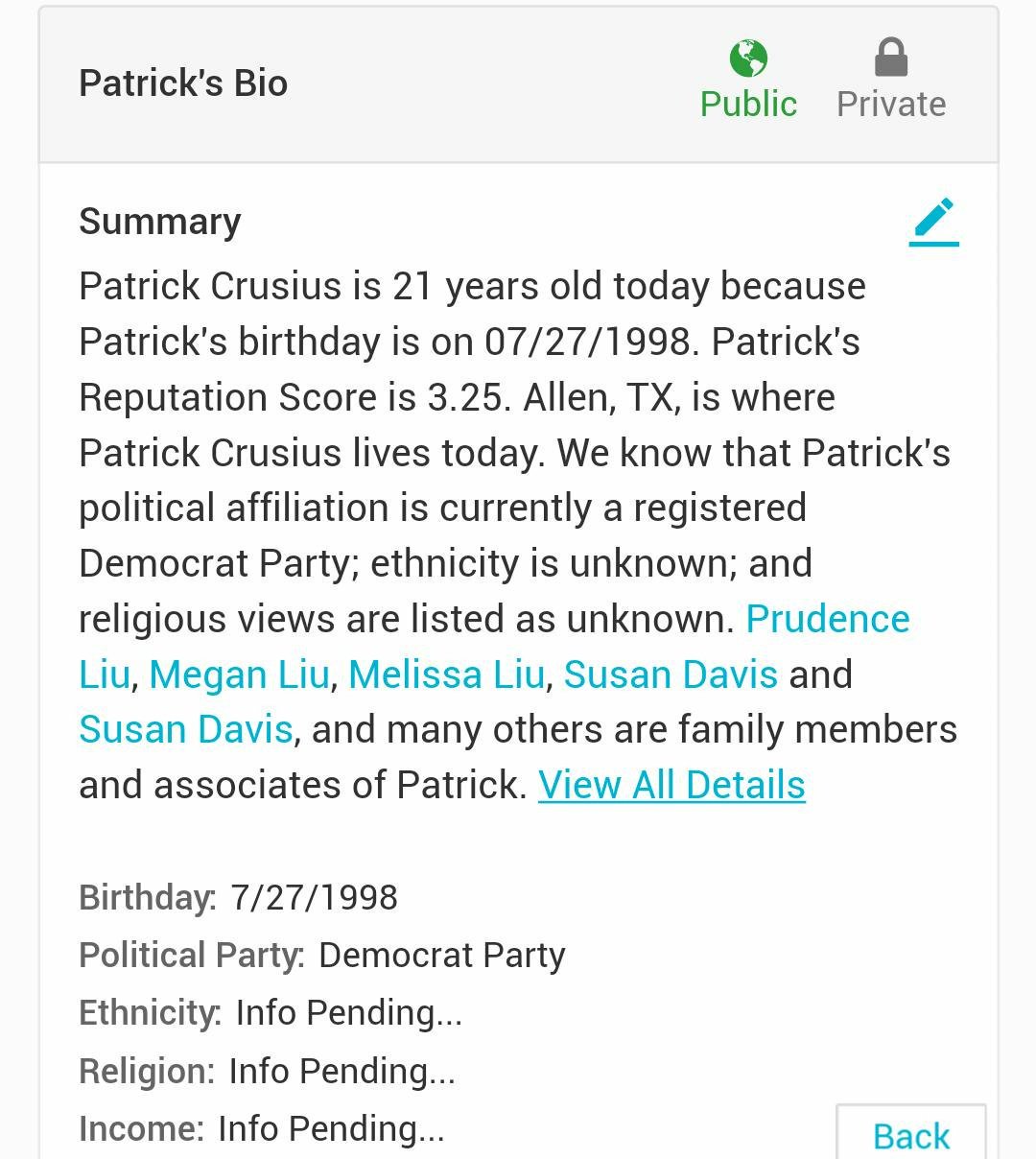The height and width of the screenshot is (1159, 1036).
Task: Set bio visibility using the Public label
Action: click(748, 104)
